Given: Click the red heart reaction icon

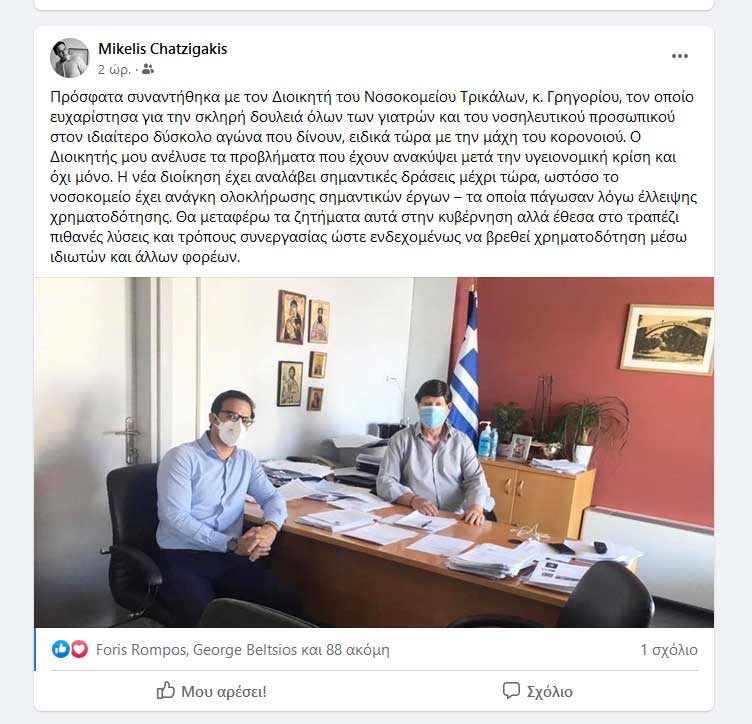Looking at the screenshot, I should tap(79, 649).
